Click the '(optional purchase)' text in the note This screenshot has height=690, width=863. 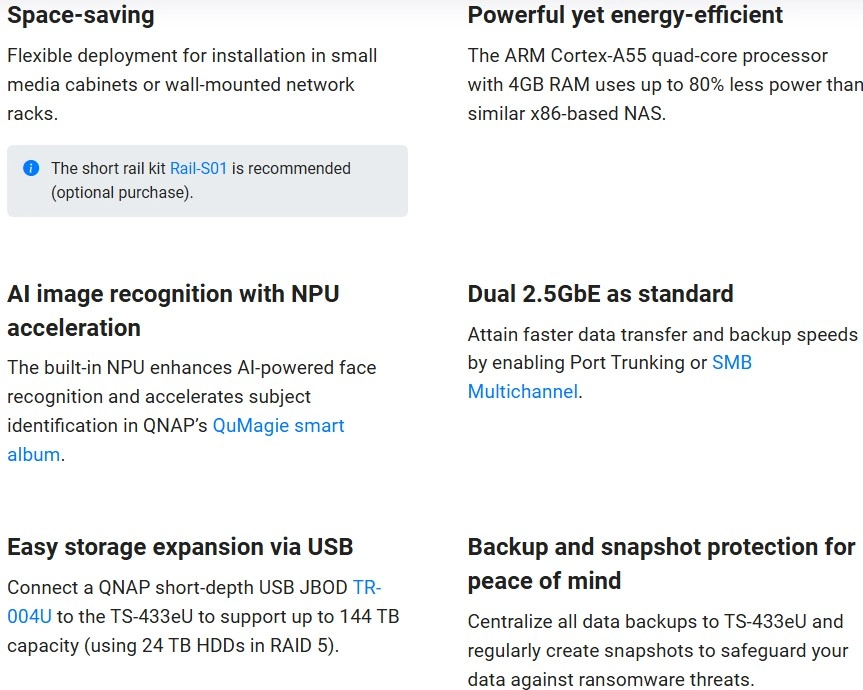(x=122, y=193)
